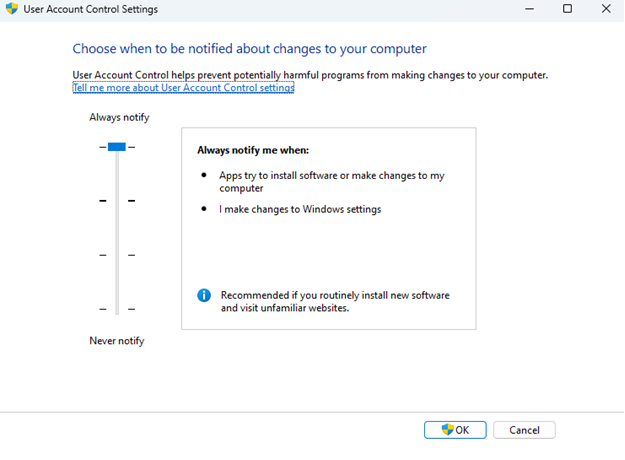Image resolution: width=625 pixels, height=460 pixels.
Task: Click 'Recommended if you routinely install' note
Action: pyautogui.click(x=335, y=302)
